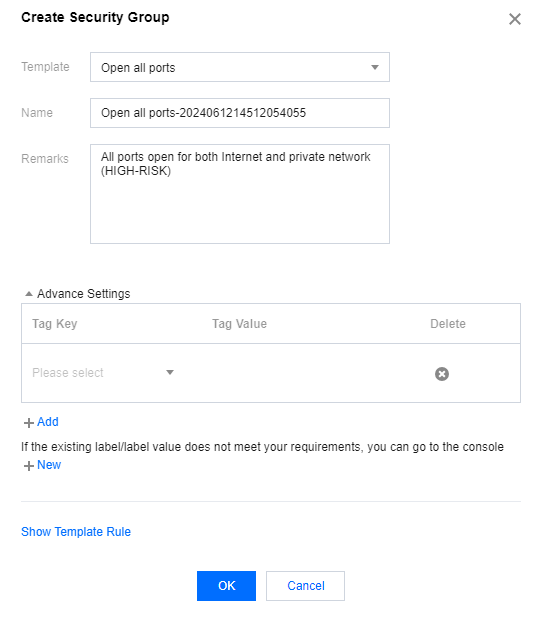Click the Tag Key dropdown arrow
This screenshot has width=542, height=621.
[x=170, y=372]
